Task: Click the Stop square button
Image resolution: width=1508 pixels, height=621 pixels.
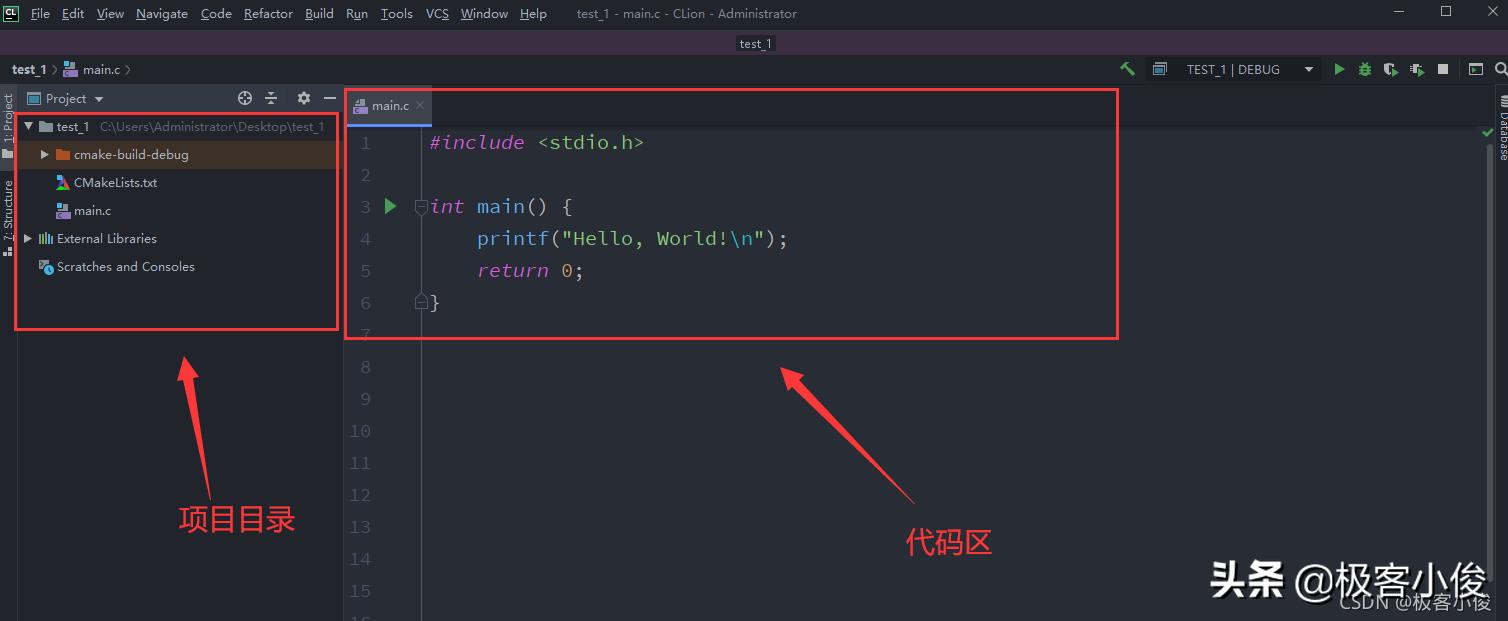Action: click(x=1443, y=69)
